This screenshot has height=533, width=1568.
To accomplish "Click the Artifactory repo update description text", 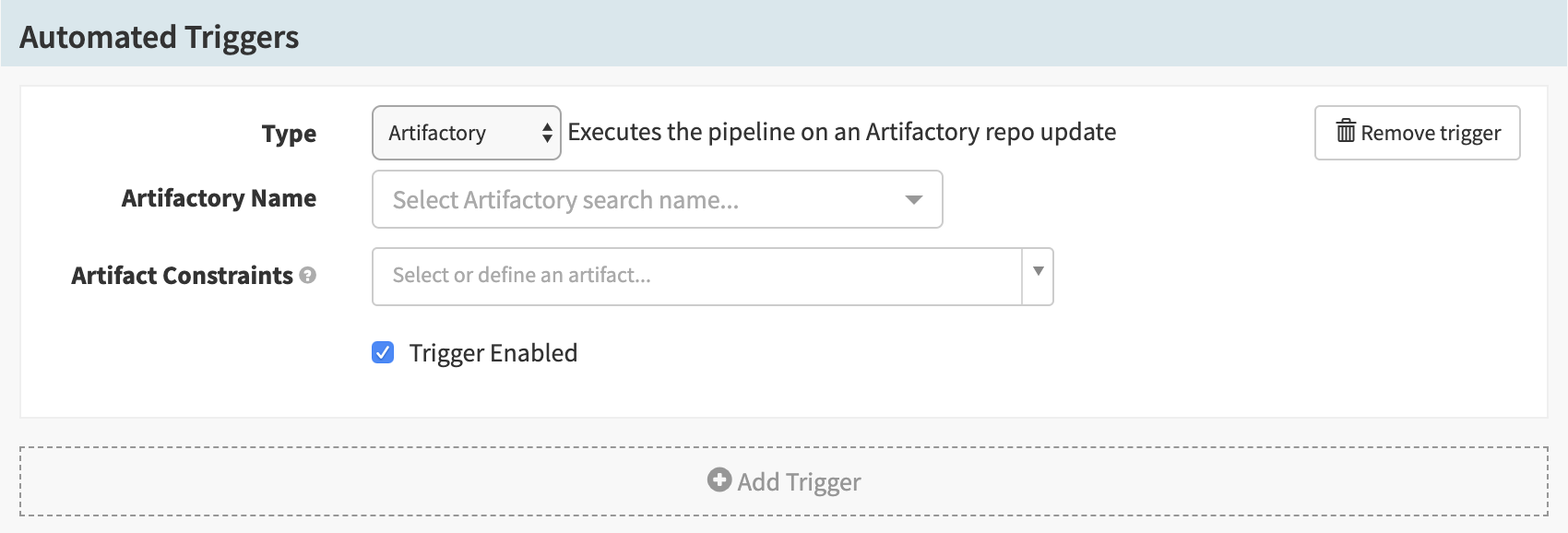I will click(842, 132).
